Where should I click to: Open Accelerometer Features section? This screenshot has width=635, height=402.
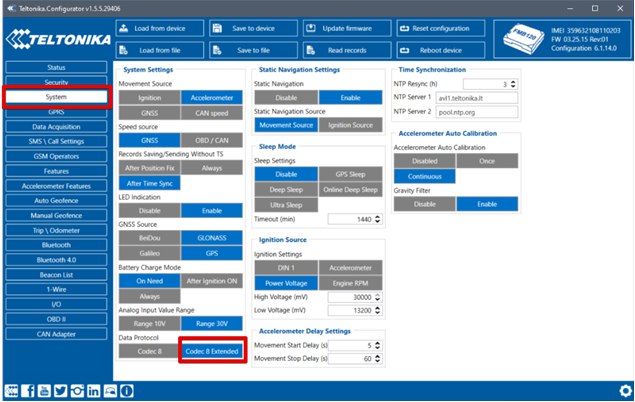[x=56, y=186]
